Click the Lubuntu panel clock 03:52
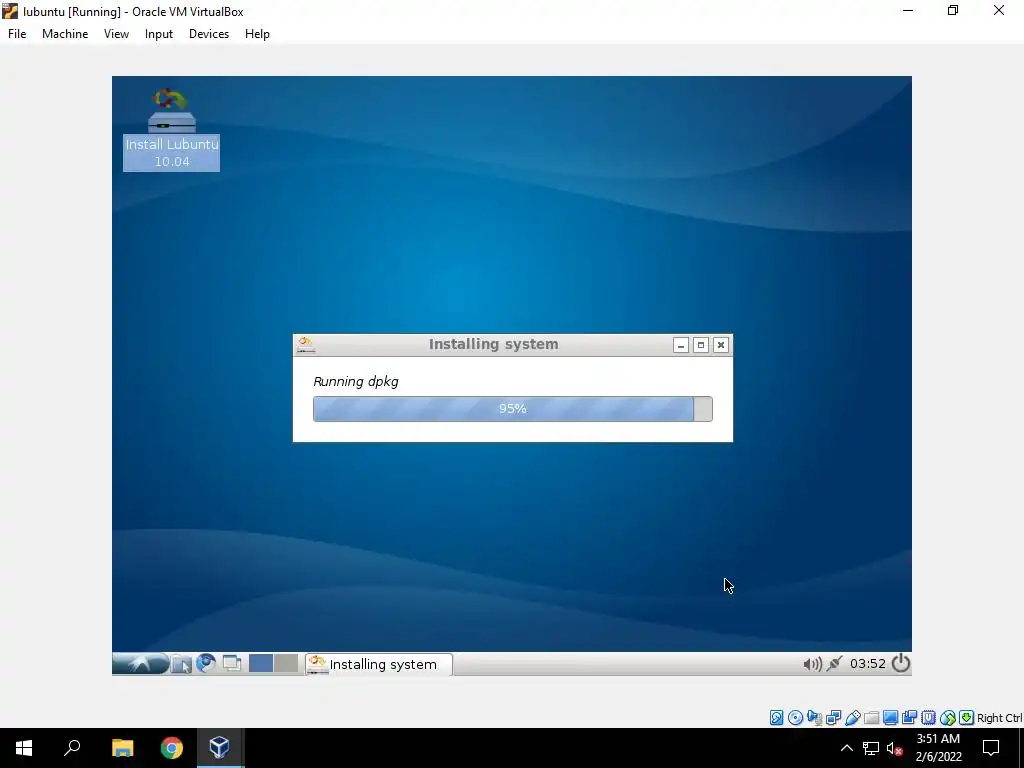The image size is (1024, 768). (x=867, y=664)
